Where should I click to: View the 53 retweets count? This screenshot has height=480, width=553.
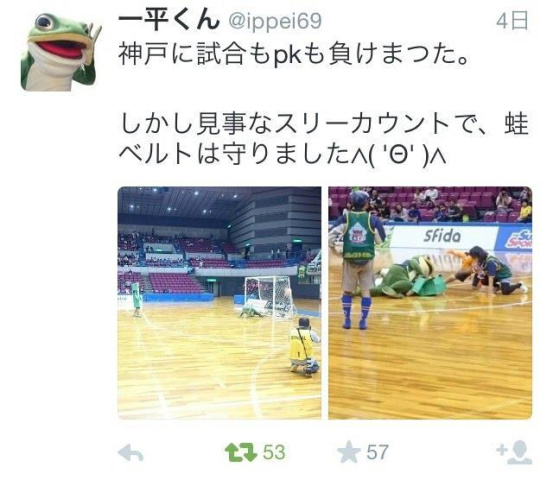[274, 452]
